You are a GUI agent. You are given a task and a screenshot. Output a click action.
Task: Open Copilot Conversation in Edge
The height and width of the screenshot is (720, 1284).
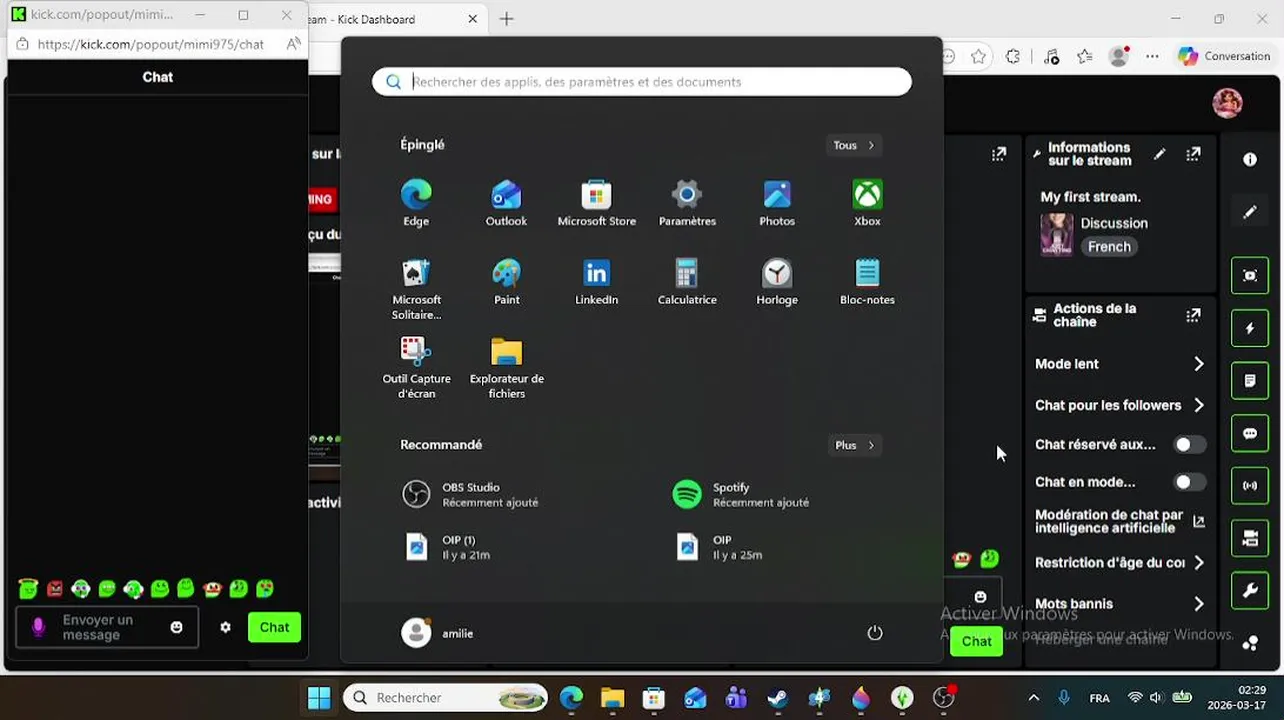[1224, 56]
